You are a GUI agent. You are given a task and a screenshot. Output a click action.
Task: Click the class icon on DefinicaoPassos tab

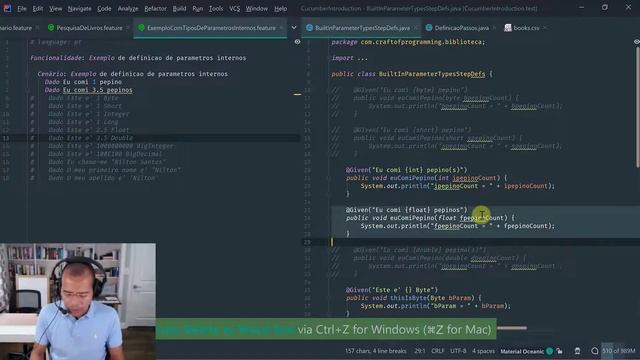click(x=429, y=28)
